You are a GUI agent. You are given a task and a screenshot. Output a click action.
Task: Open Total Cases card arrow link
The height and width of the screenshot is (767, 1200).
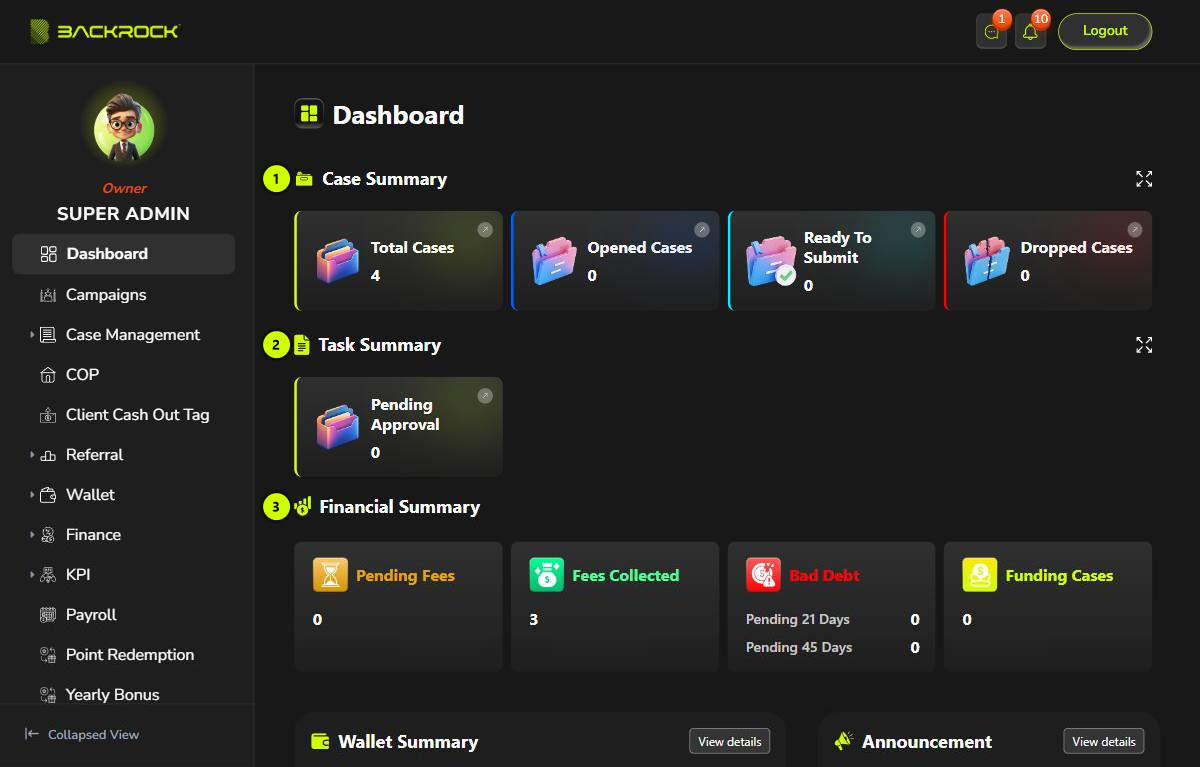click(485, 230)
